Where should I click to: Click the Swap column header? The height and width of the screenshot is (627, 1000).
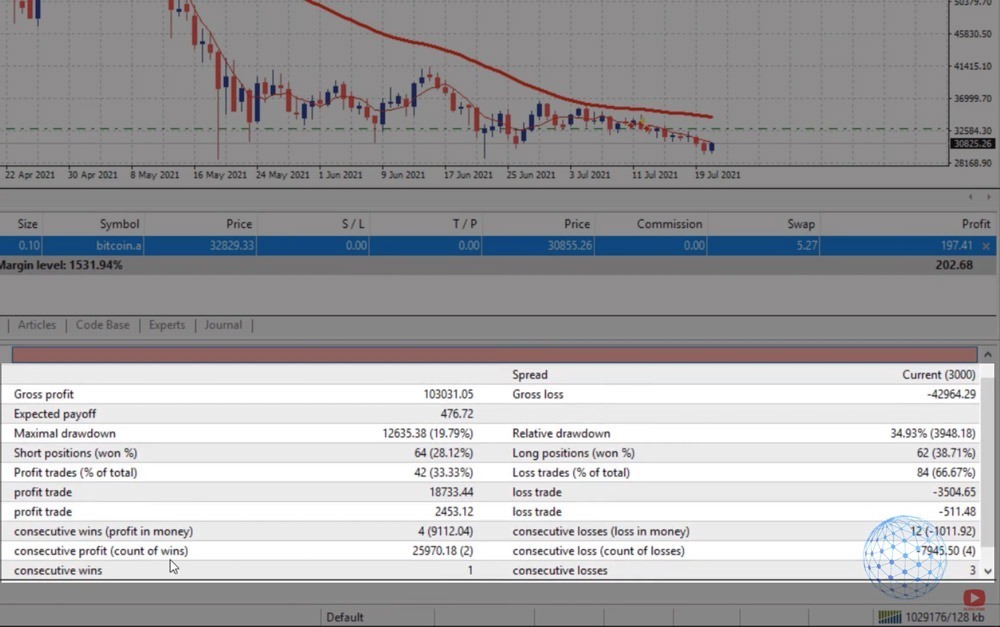coord(800,223)
